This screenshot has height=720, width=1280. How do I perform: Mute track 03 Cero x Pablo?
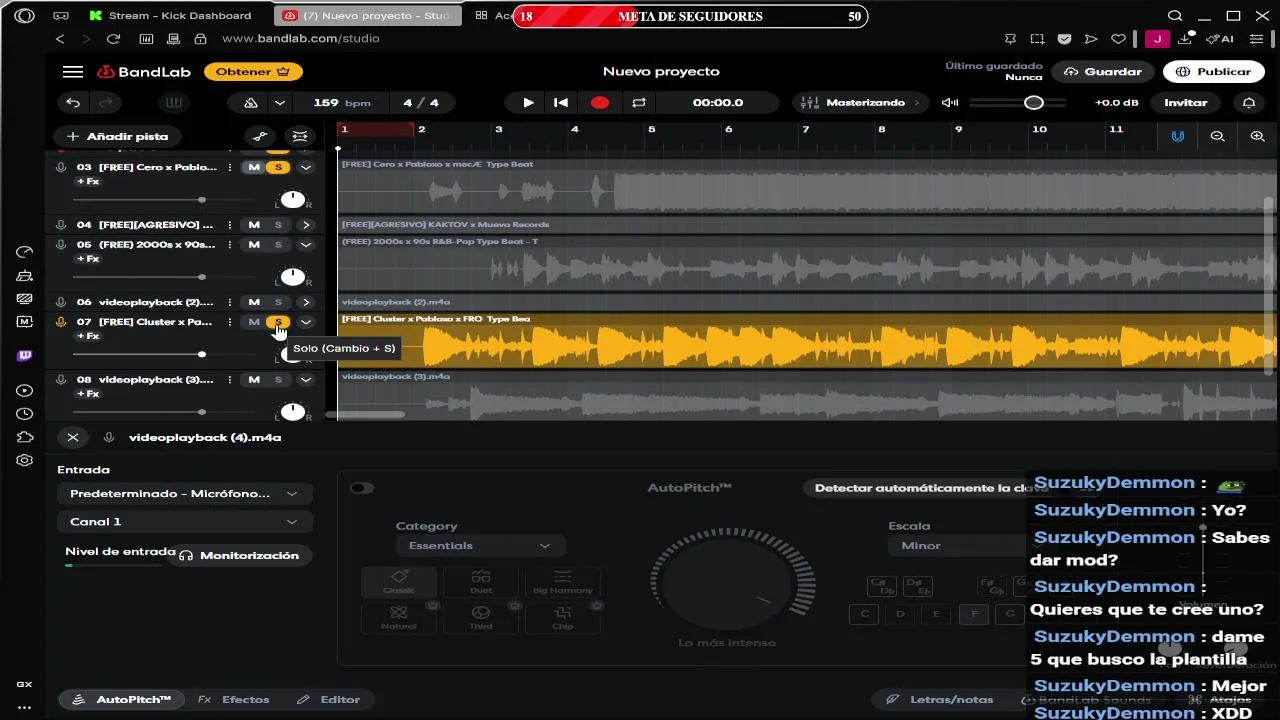254,167
